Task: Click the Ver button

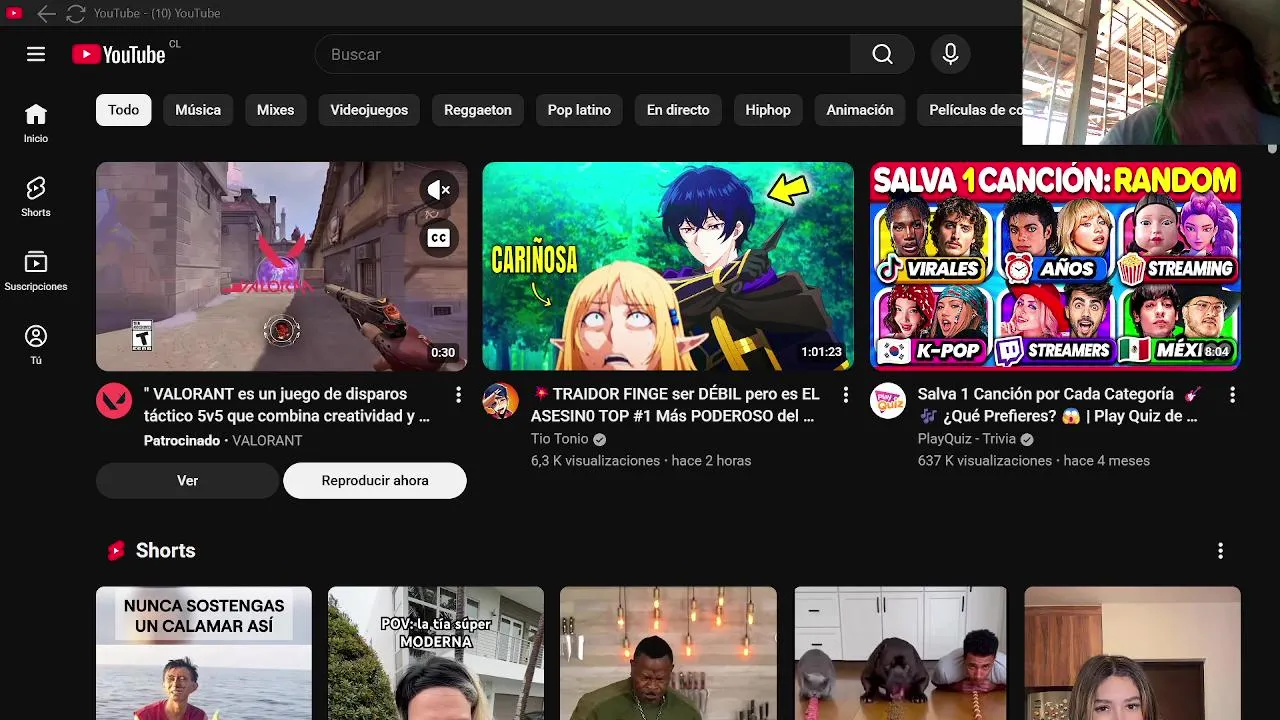Action: (x=187, y=481)
